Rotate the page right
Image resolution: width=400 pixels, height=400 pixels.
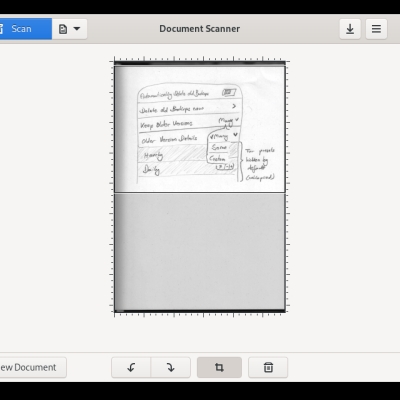tap(171, 367)
